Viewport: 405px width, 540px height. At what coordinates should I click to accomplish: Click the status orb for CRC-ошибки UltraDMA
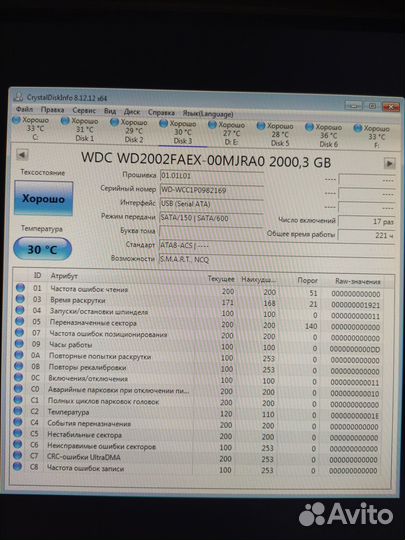[17, 455]
